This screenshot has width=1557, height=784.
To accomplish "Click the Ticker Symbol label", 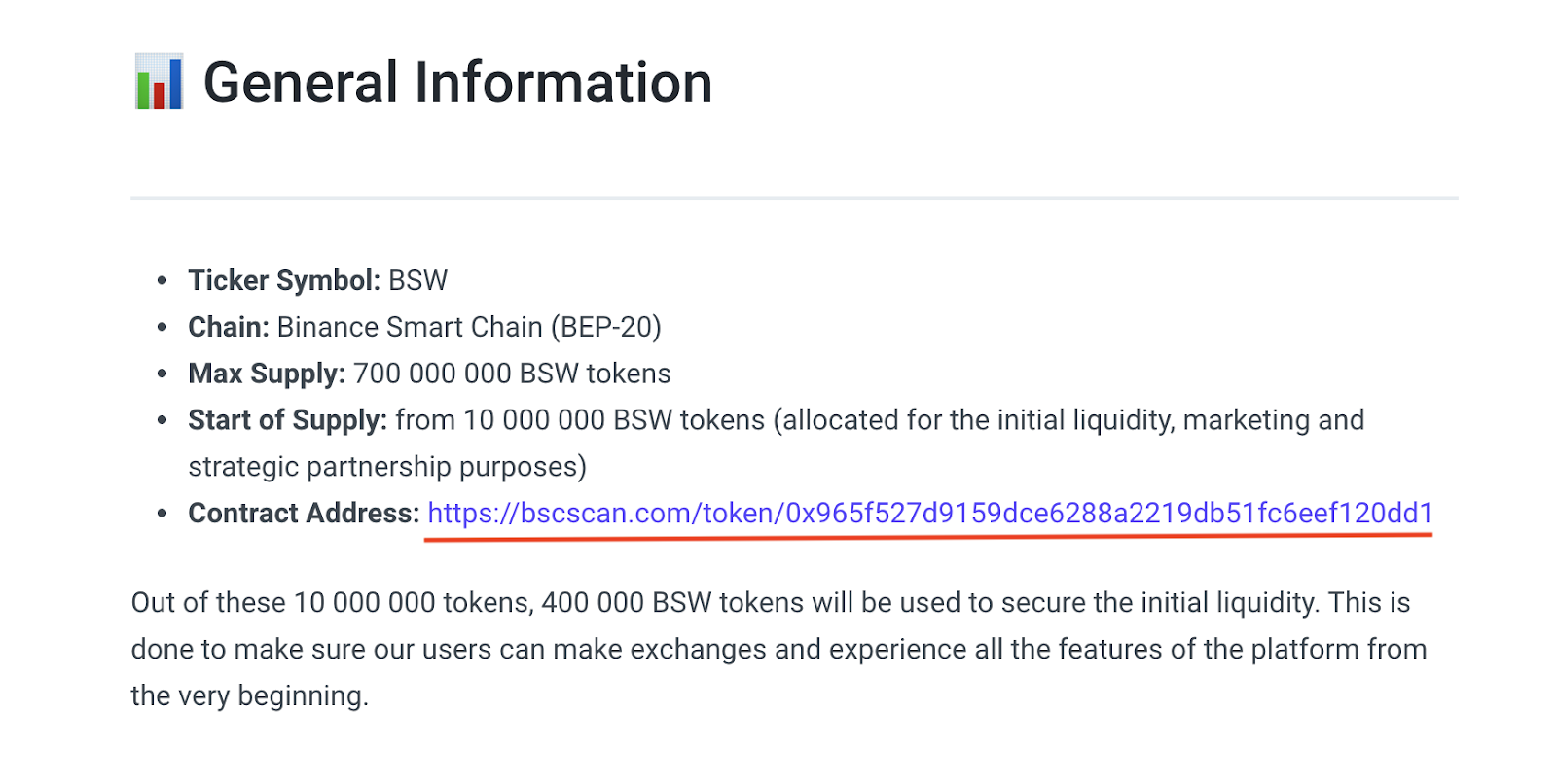I will [283, 280].
